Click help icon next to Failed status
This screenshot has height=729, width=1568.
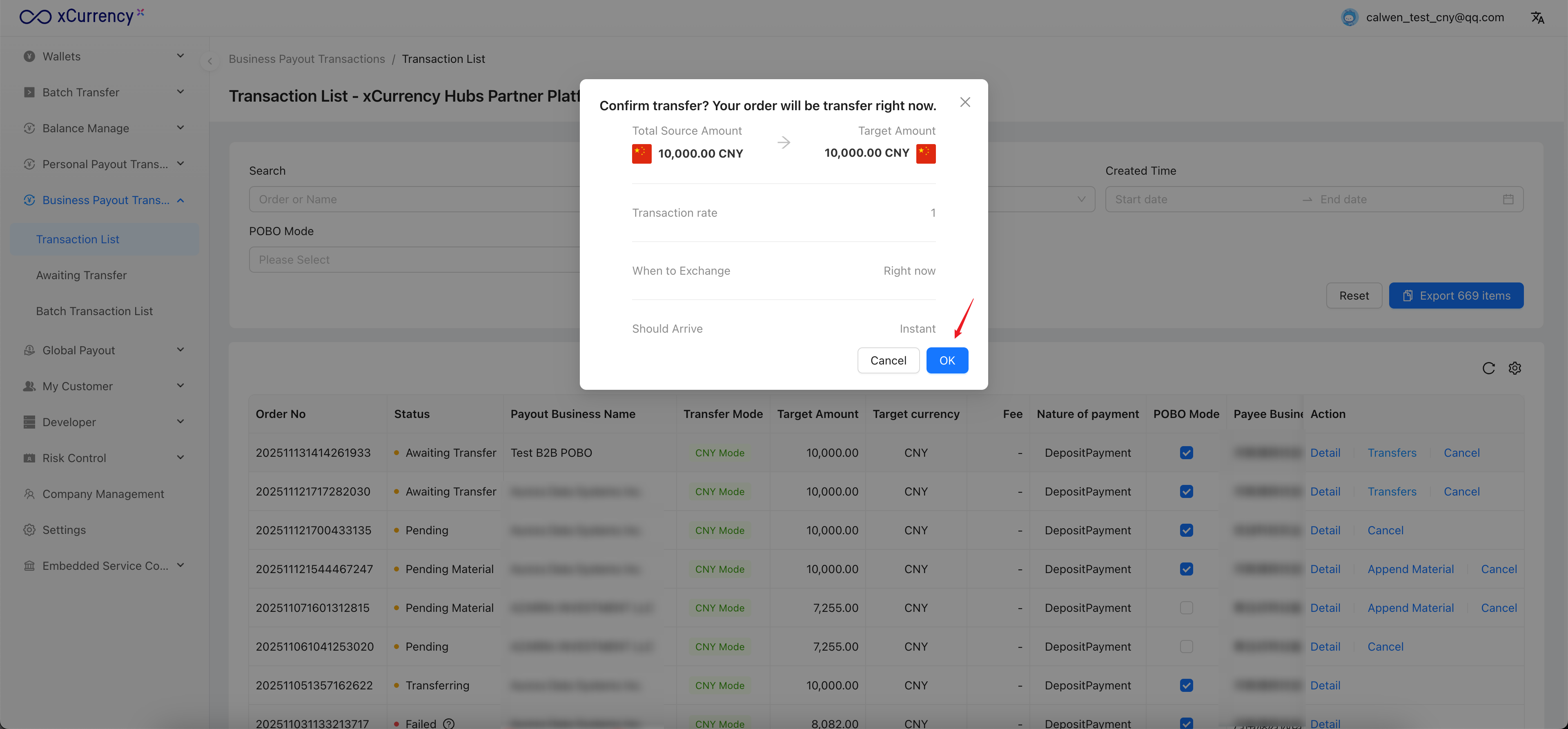tap(449, 723)
